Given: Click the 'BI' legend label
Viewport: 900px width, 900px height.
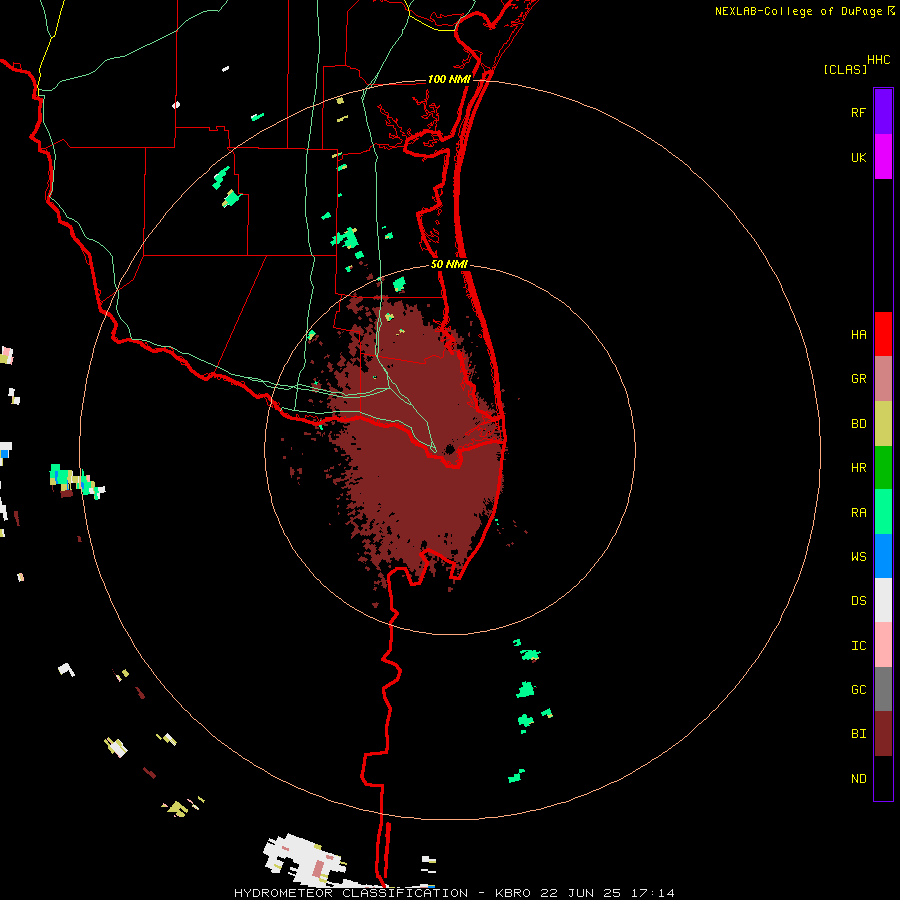Looking at the screenshot, I should (859, 734).
